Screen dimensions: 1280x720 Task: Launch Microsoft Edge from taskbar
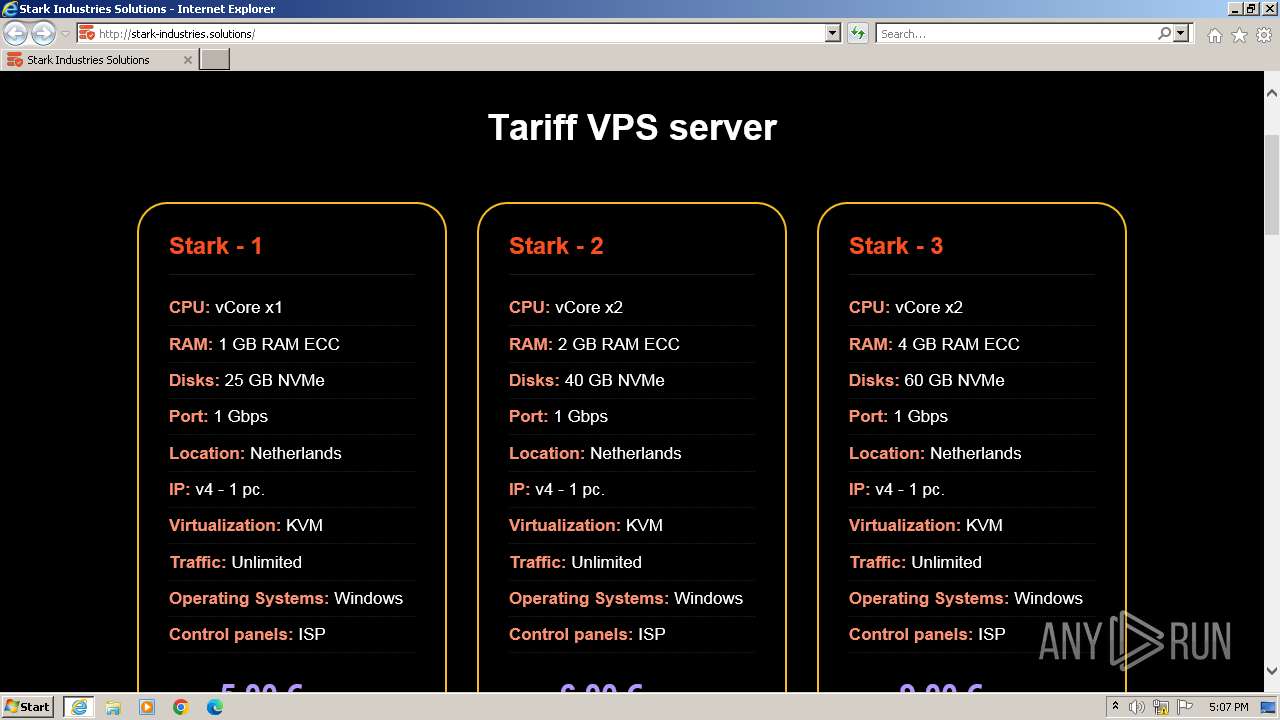click(215, 707)
